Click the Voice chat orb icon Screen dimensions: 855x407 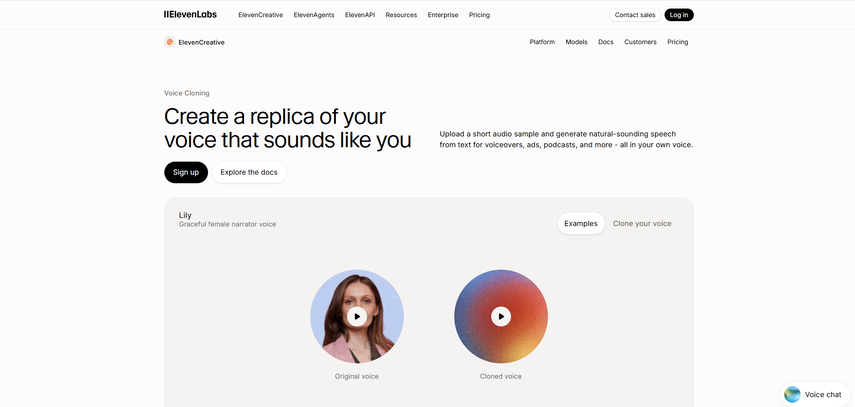(792, 394)
